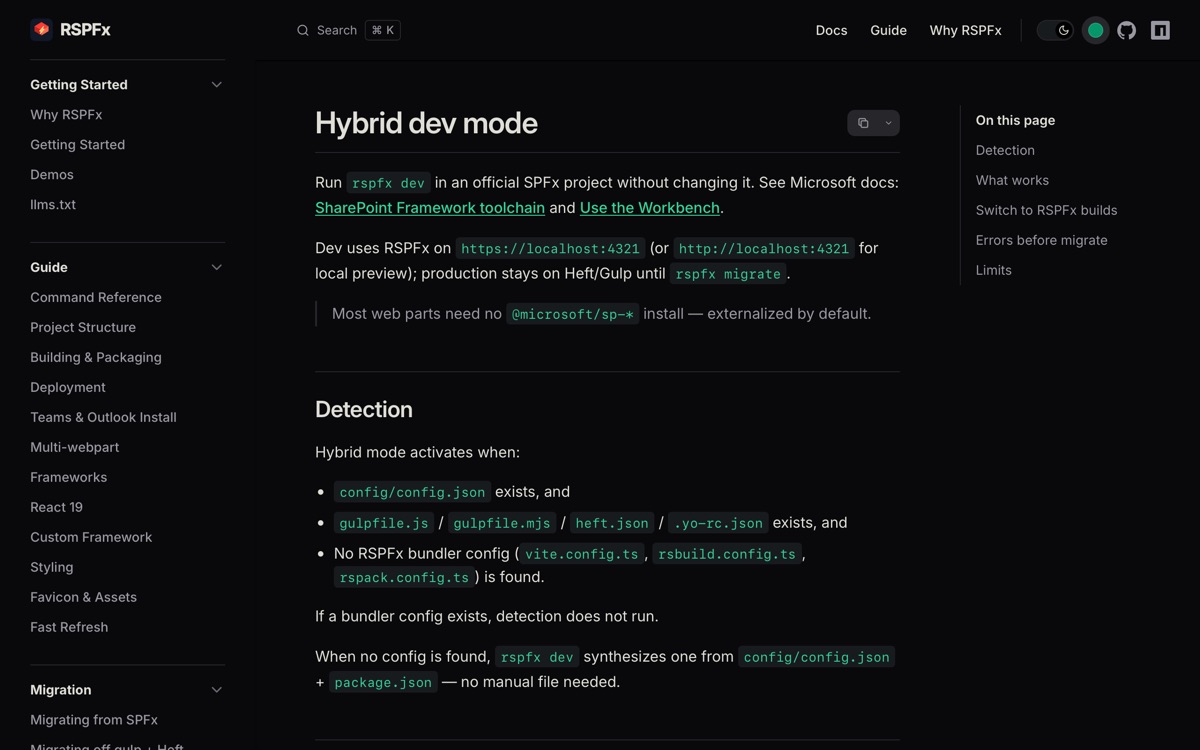Collapse the Migration sidebar section
1200x750 pixels.
[x=216, y=690]
